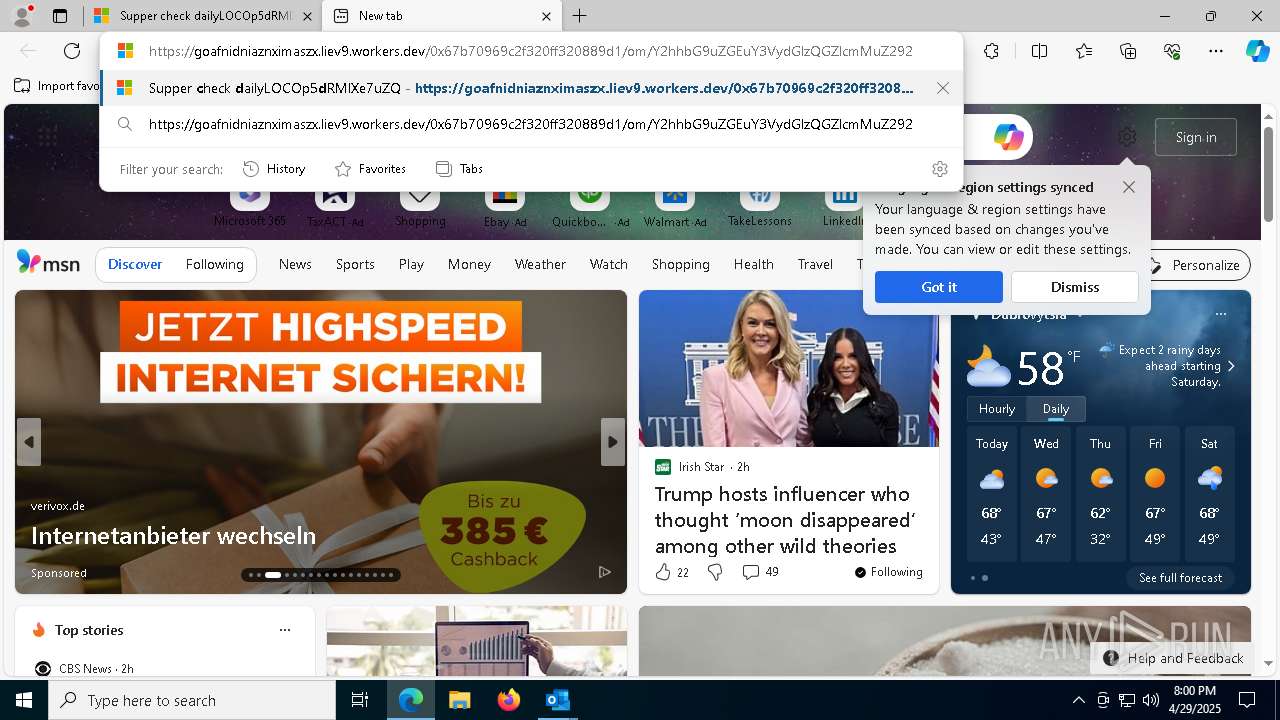Open the tab actions menu icon
1280x720 pixels.
60,16
